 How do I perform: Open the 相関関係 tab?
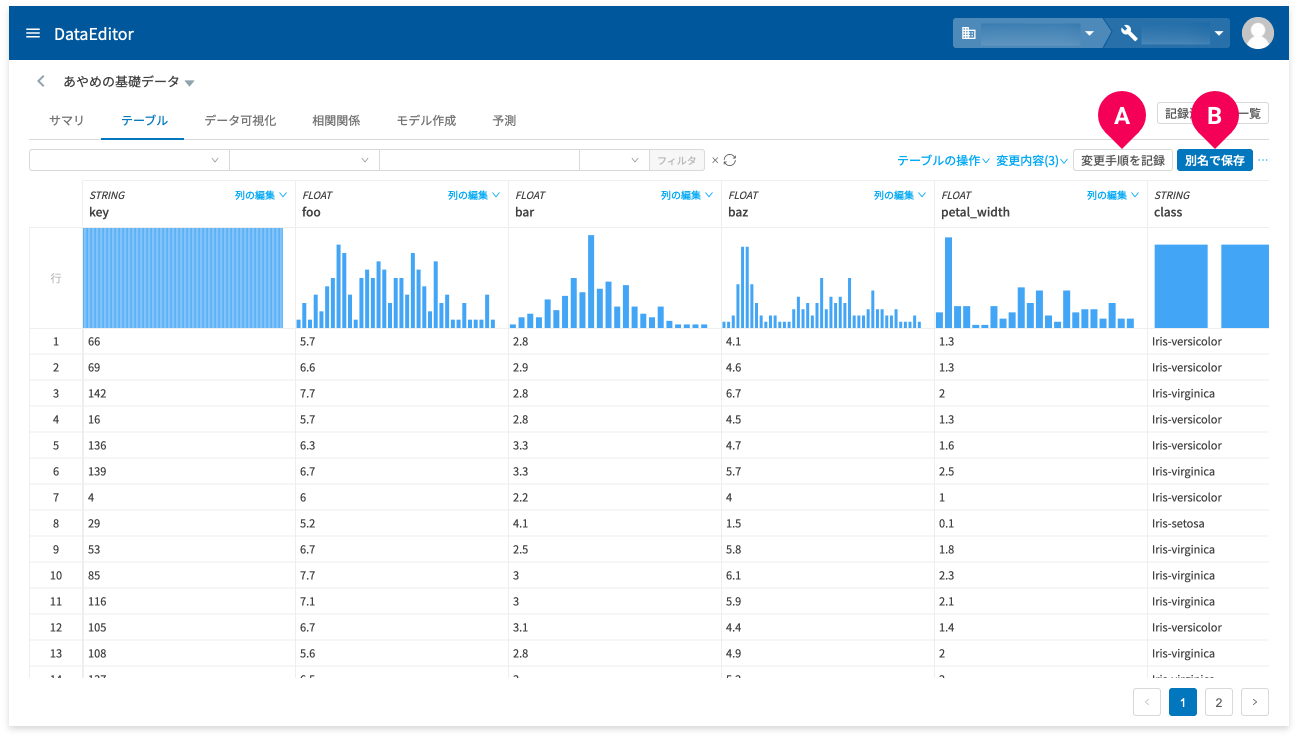click(x=336, y=120)
